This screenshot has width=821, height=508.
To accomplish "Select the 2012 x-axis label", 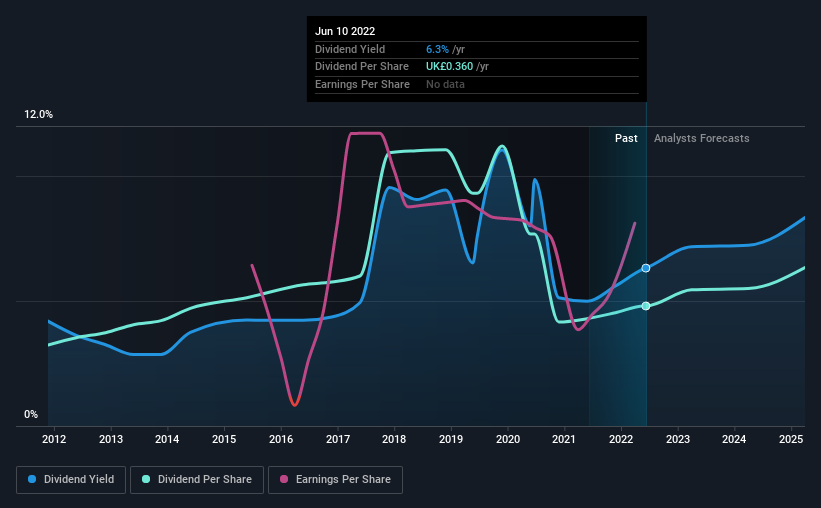I will click(x=54, y=439).
